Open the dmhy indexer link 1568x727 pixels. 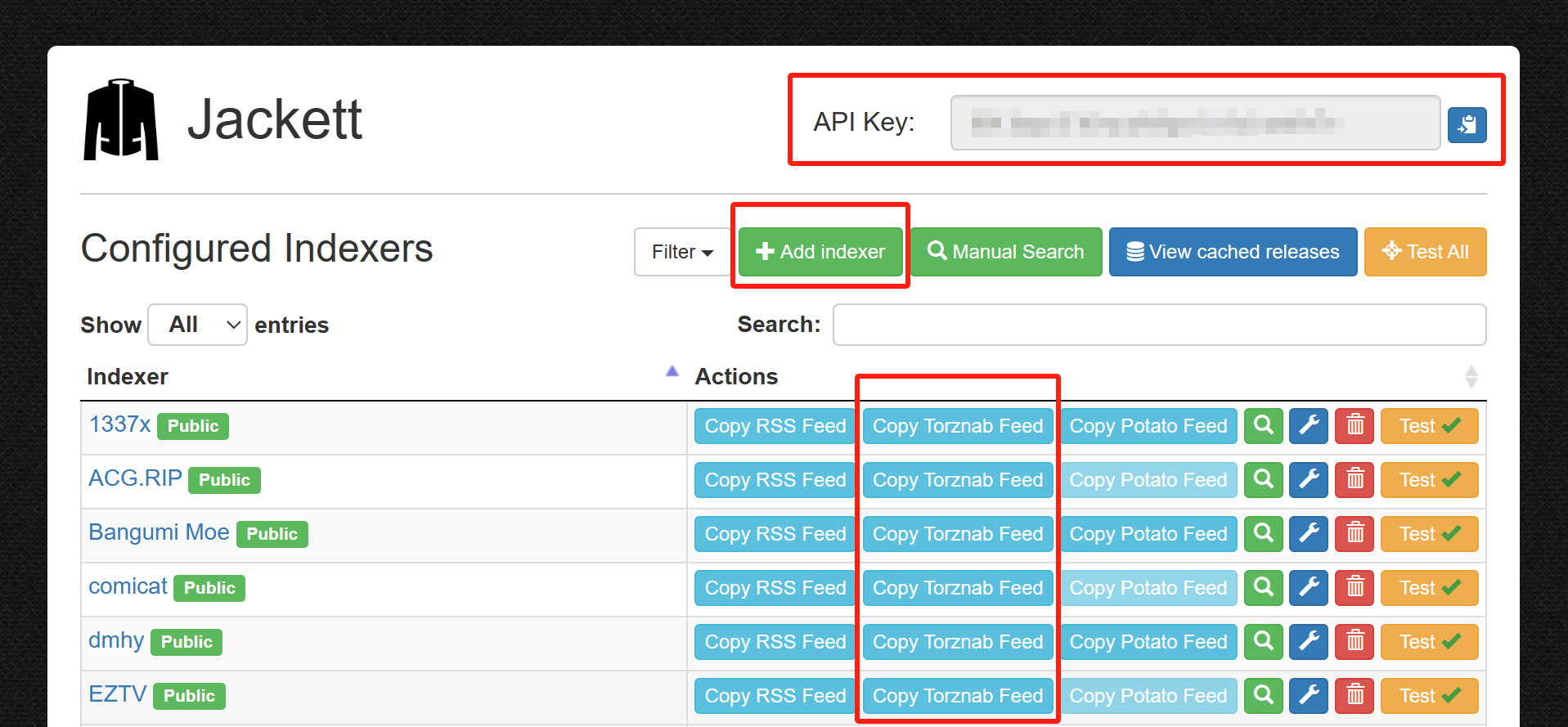(x=116, y=640)
